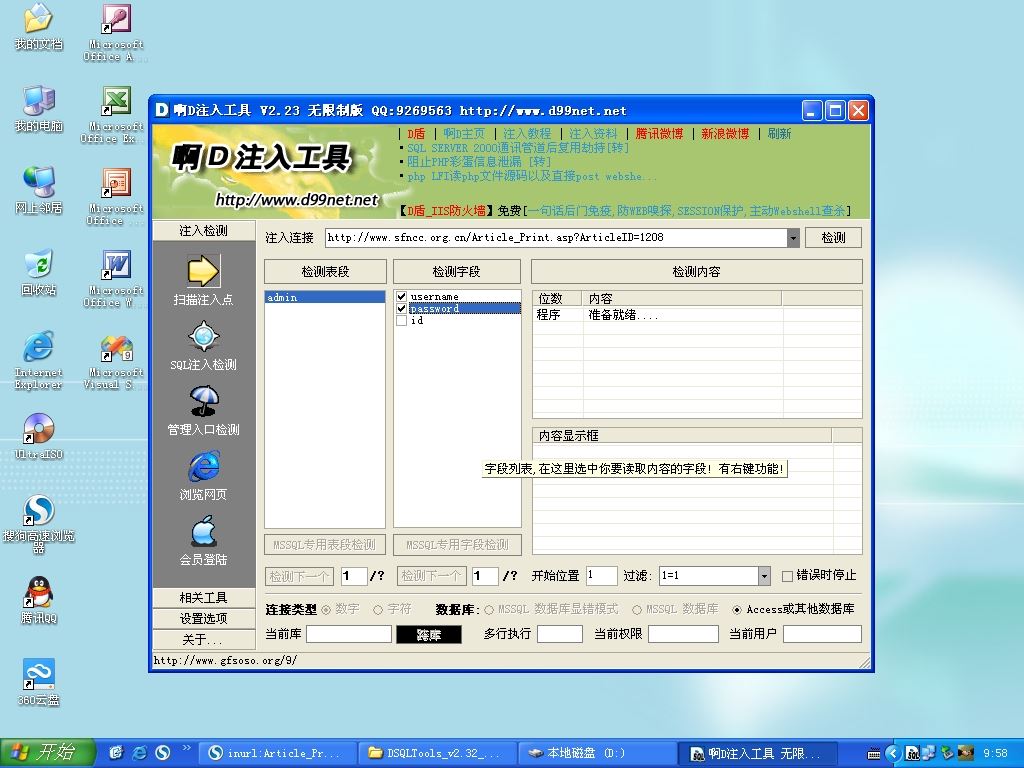This screenshot has width=1024, height=768.
Task: Click the keyboard tray icon
Action: (x=874, y=754)
